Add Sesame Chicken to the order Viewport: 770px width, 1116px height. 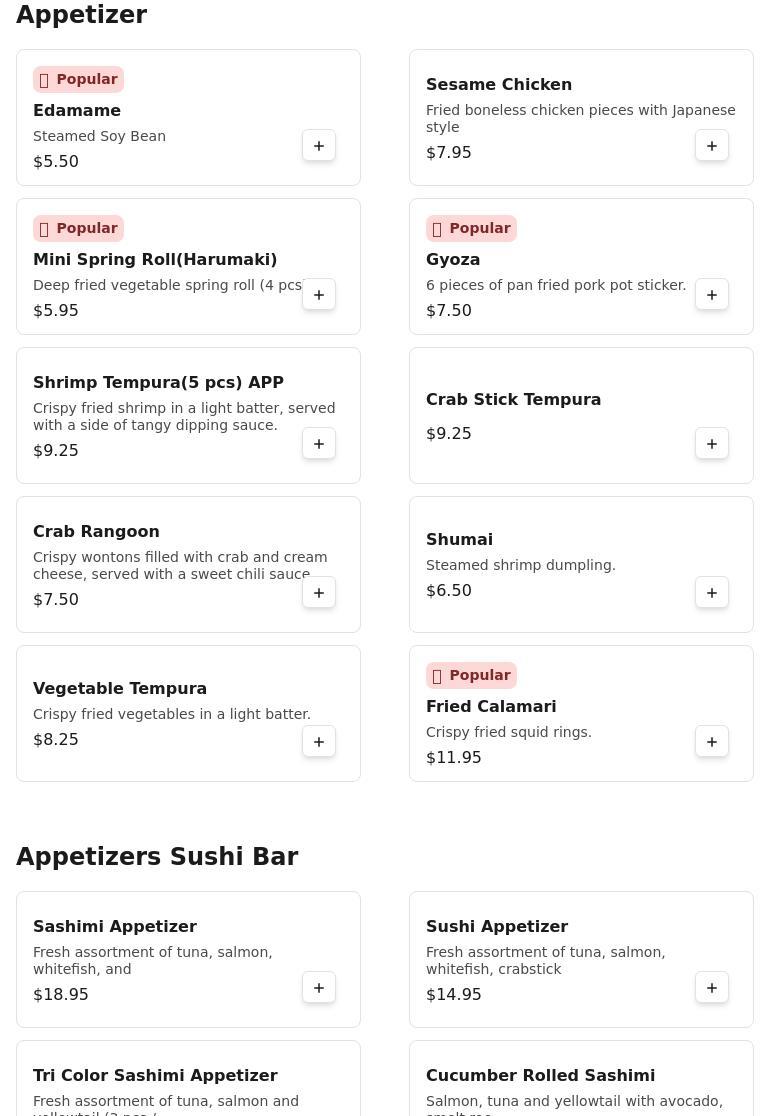pyautogui.click(x=712, y=146)
